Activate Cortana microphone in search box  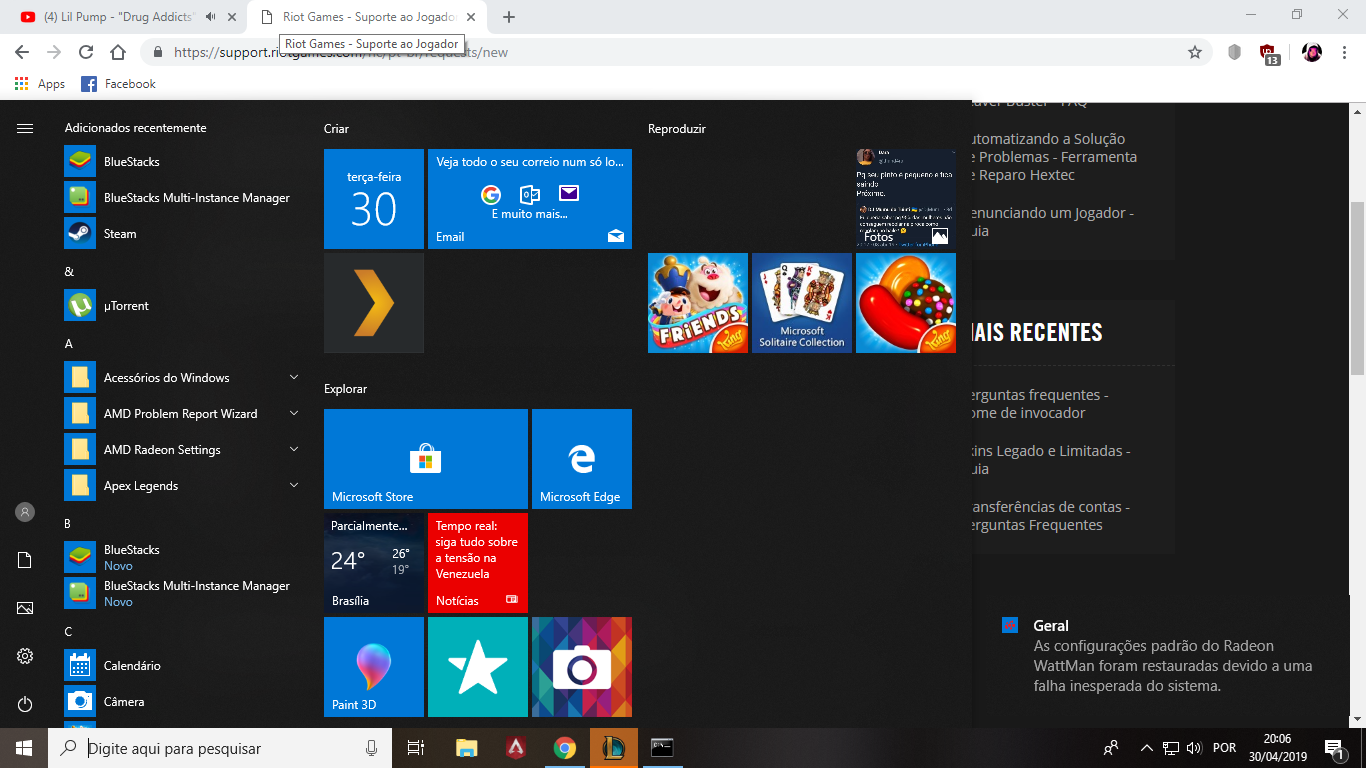(372, 748)
